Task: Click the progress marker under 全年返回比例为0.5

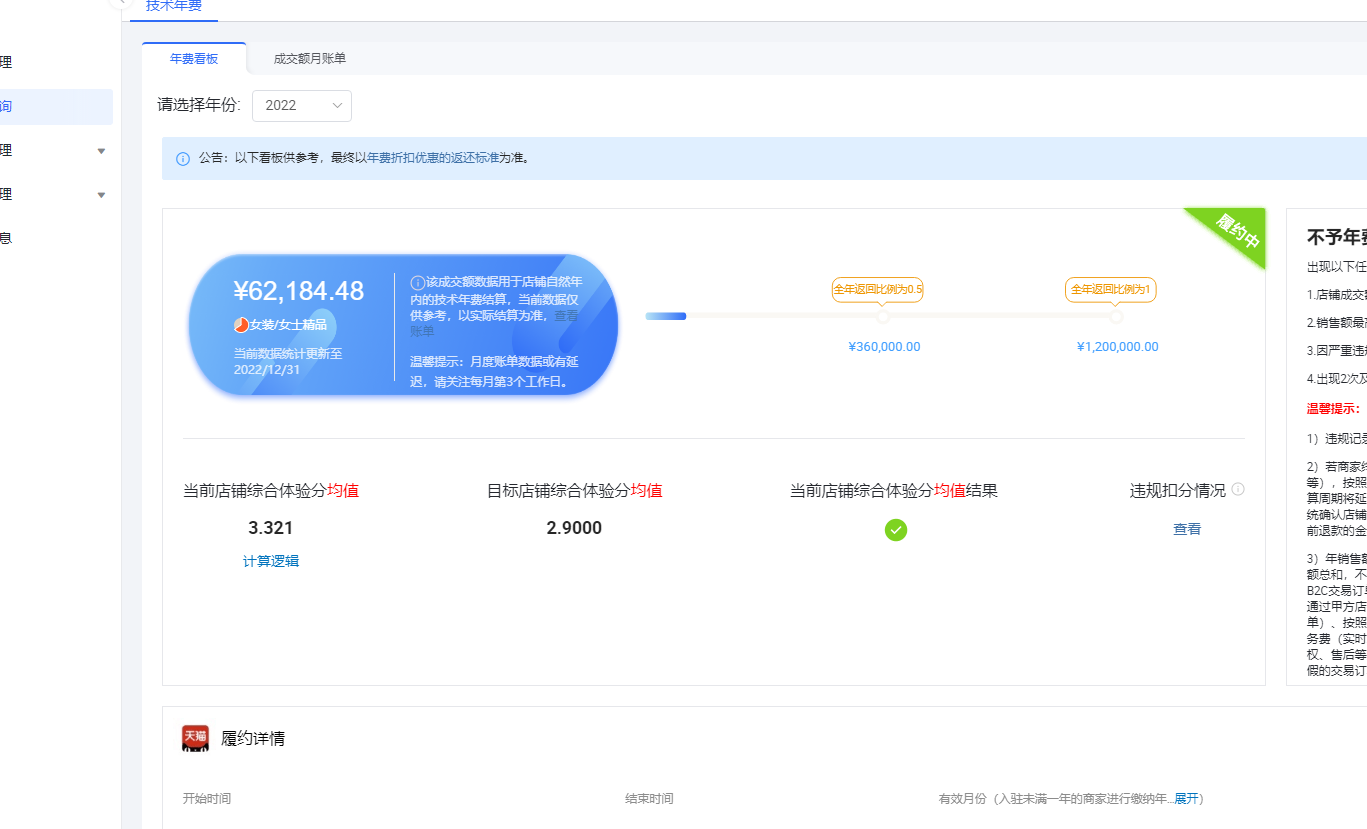Action: (x=883, y=317)
